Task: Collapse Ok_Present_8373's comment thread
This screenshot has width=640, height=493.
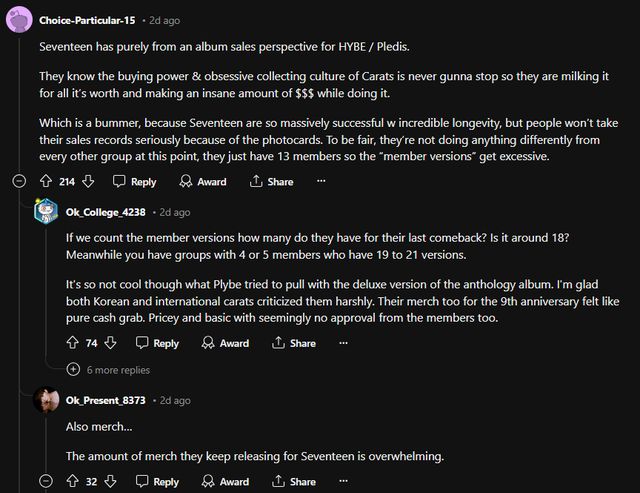Action: coord(46,481)
